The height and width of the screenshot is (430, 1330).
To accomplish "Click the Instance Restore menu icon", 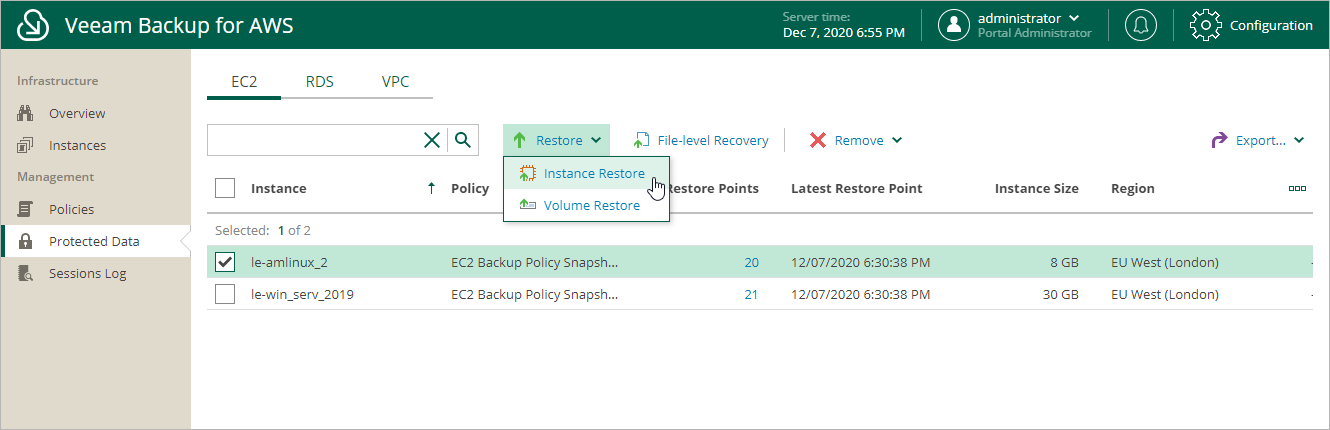I will point(528,173).
